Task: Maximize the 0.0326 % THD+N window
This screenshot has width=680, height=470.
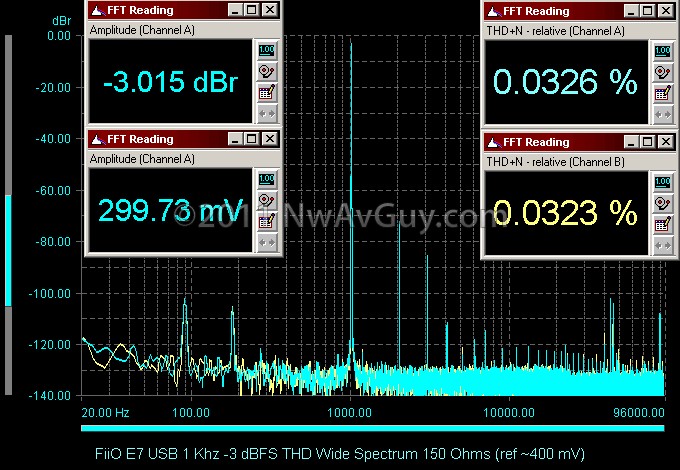Action: [648, 11]
